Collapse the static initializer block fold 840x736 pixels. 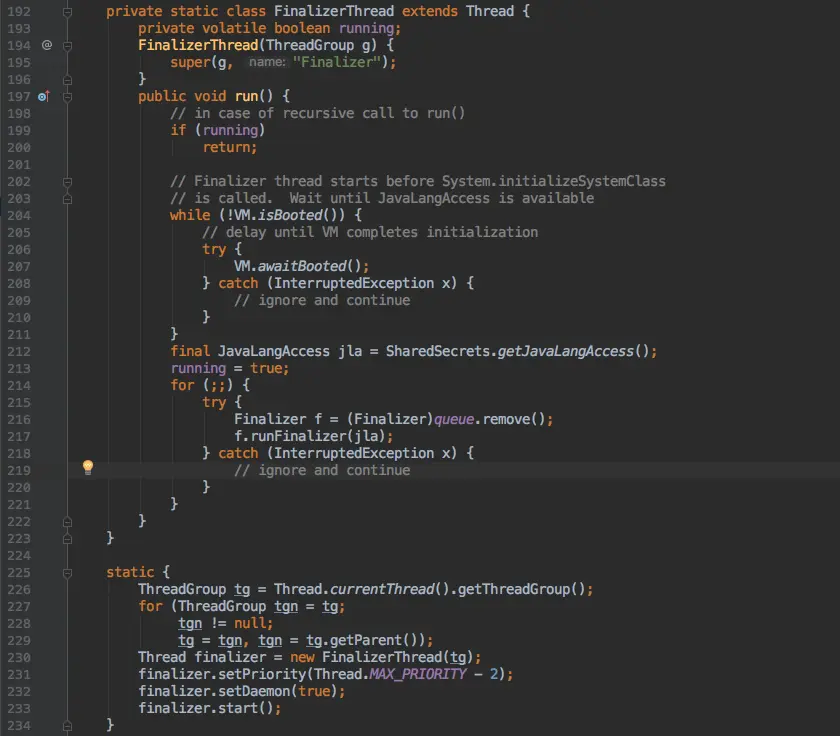tap(66, 572)
